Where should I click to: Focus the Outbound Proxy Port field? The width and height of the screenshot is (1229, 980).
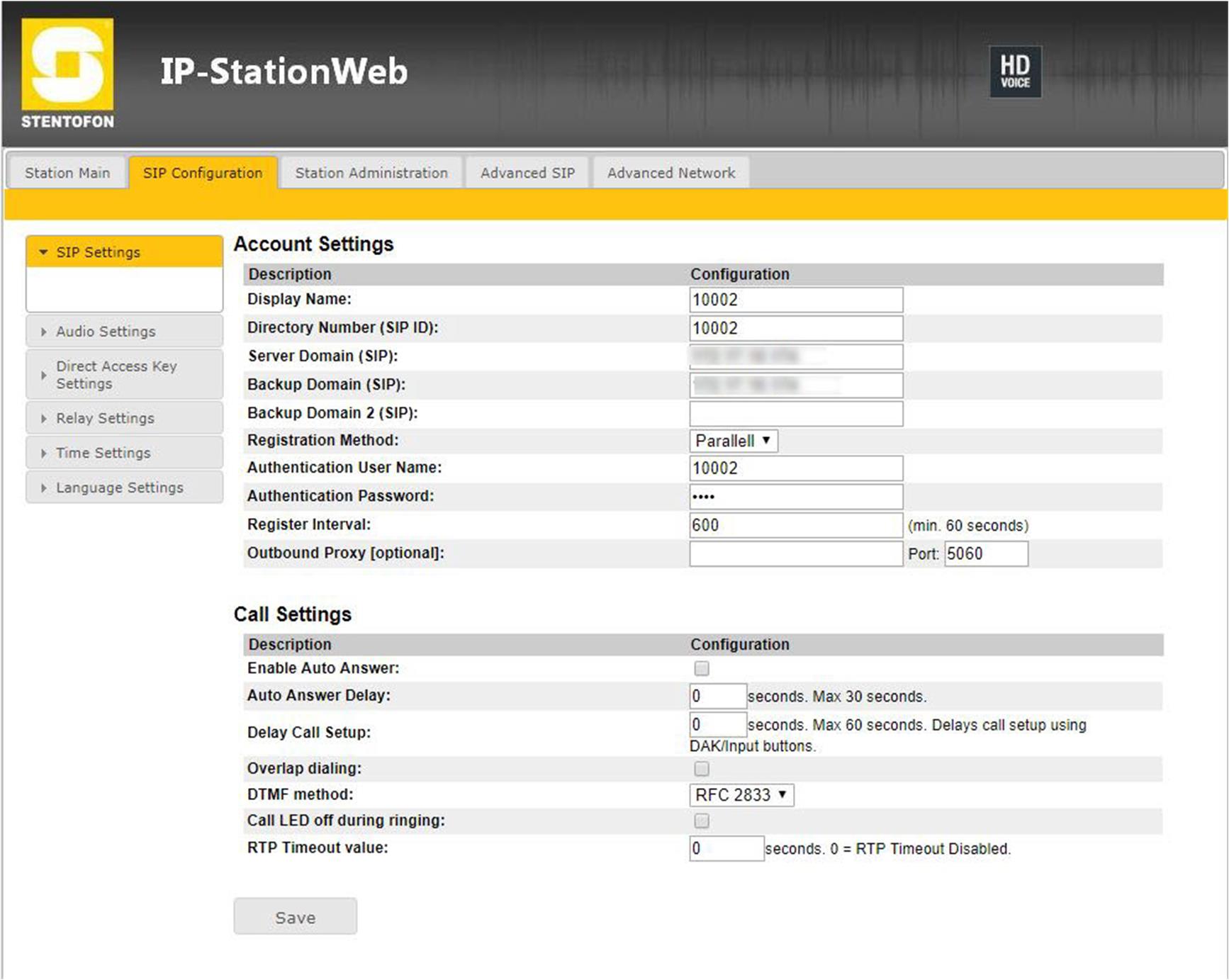tap(985, 553)
